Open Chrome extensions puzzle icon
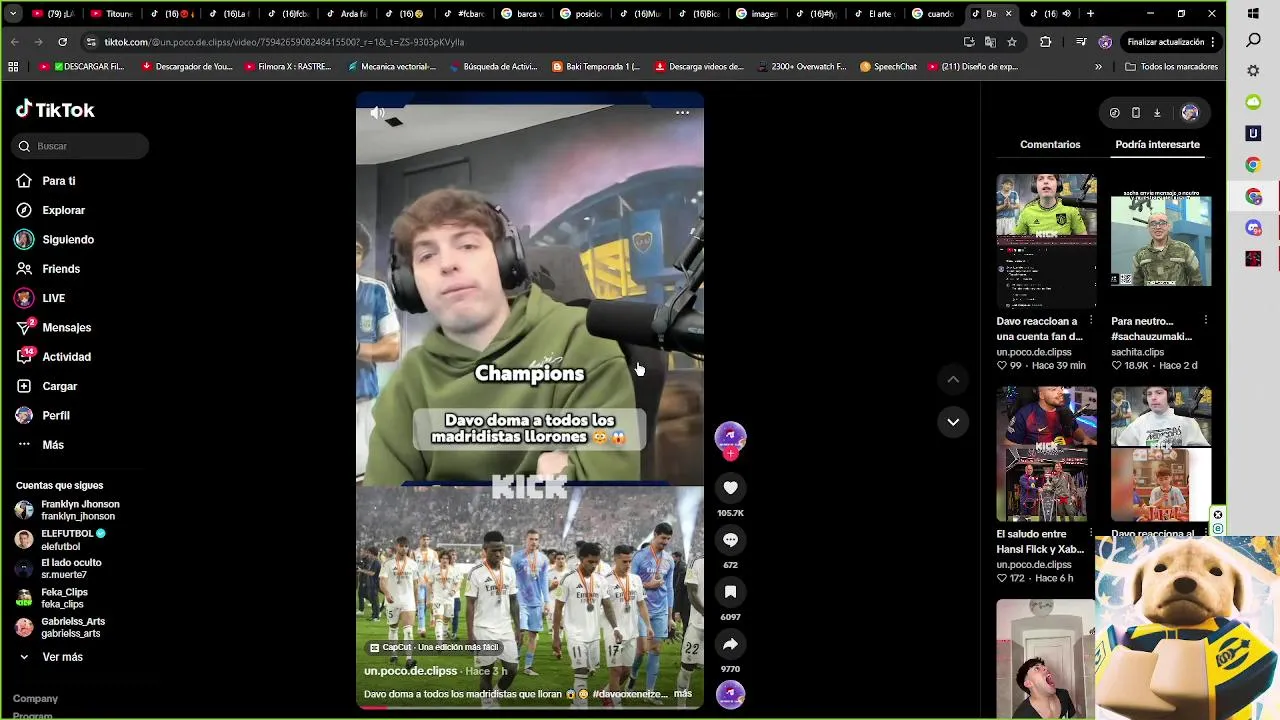1280x720 pixels. tap(1046, 42)
